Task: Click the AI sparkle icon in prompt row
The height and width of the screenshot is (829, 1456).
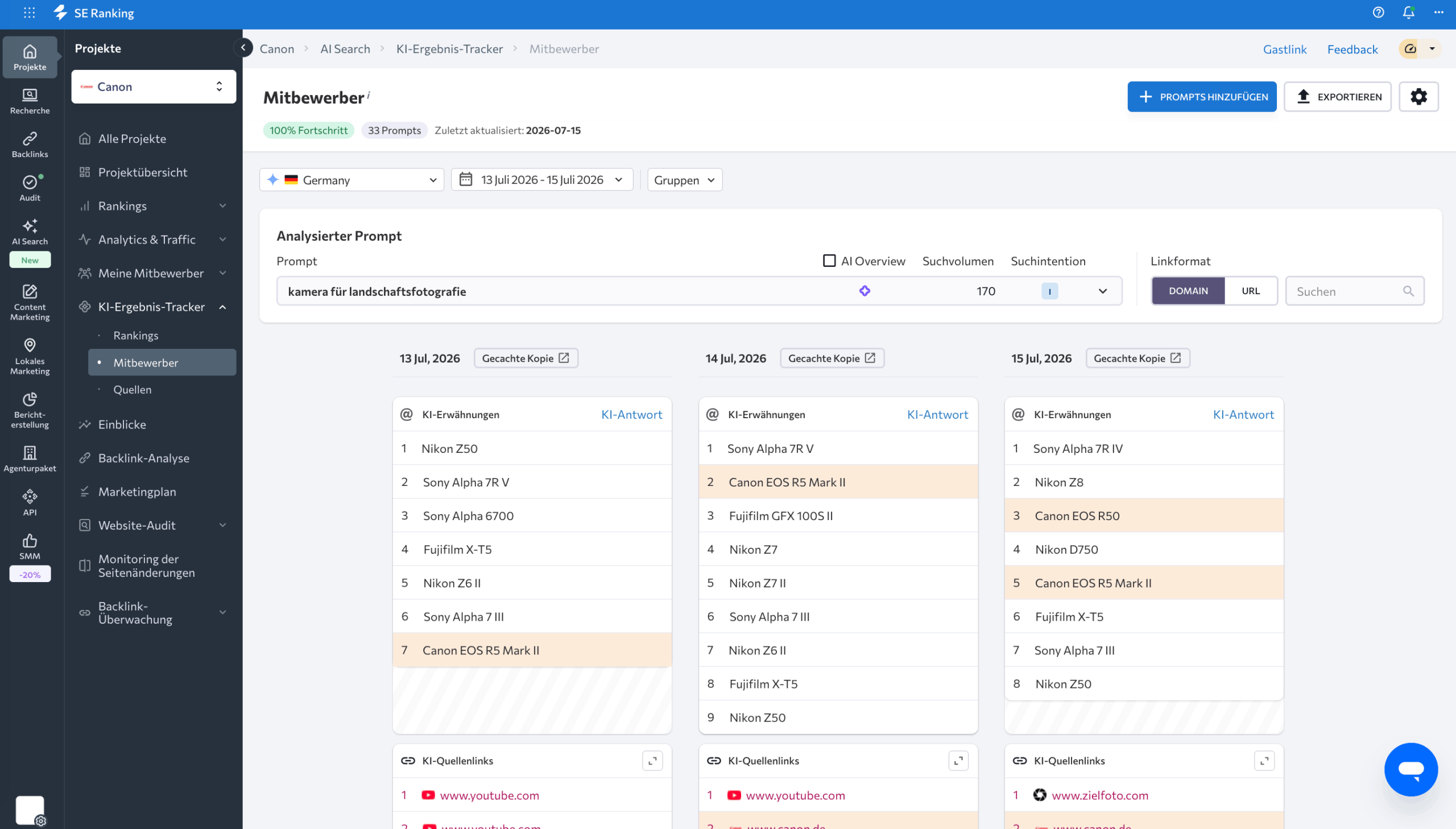Action: [865, 291]
